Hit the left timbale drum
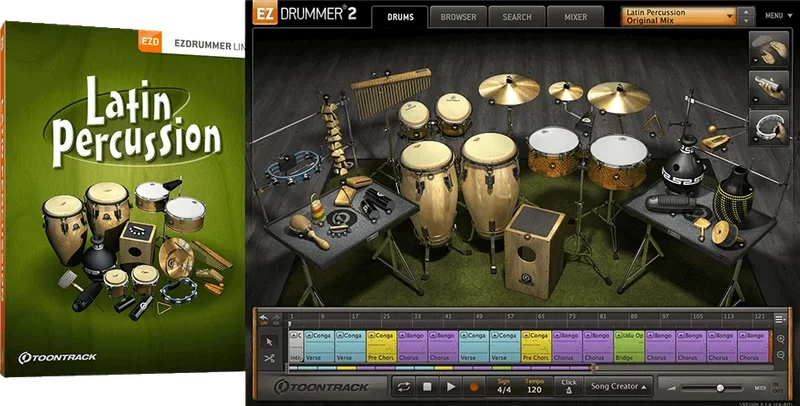The image size is (800, 406). coord(554,151)
